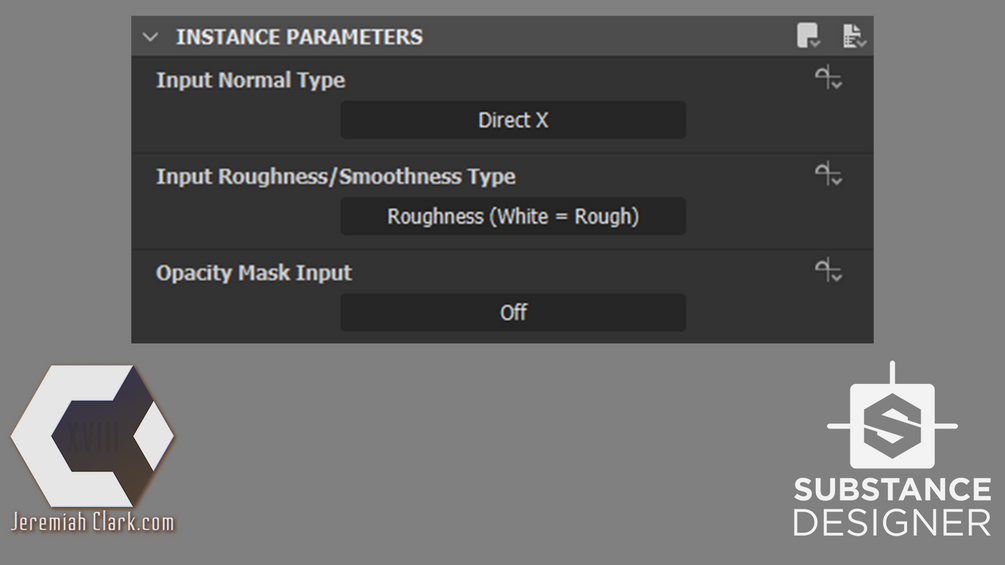The image size is (1005, 565).
Task: Open the Jeremiah Clark.com link text
Action: pyautogui.click(x=92, y=522)
